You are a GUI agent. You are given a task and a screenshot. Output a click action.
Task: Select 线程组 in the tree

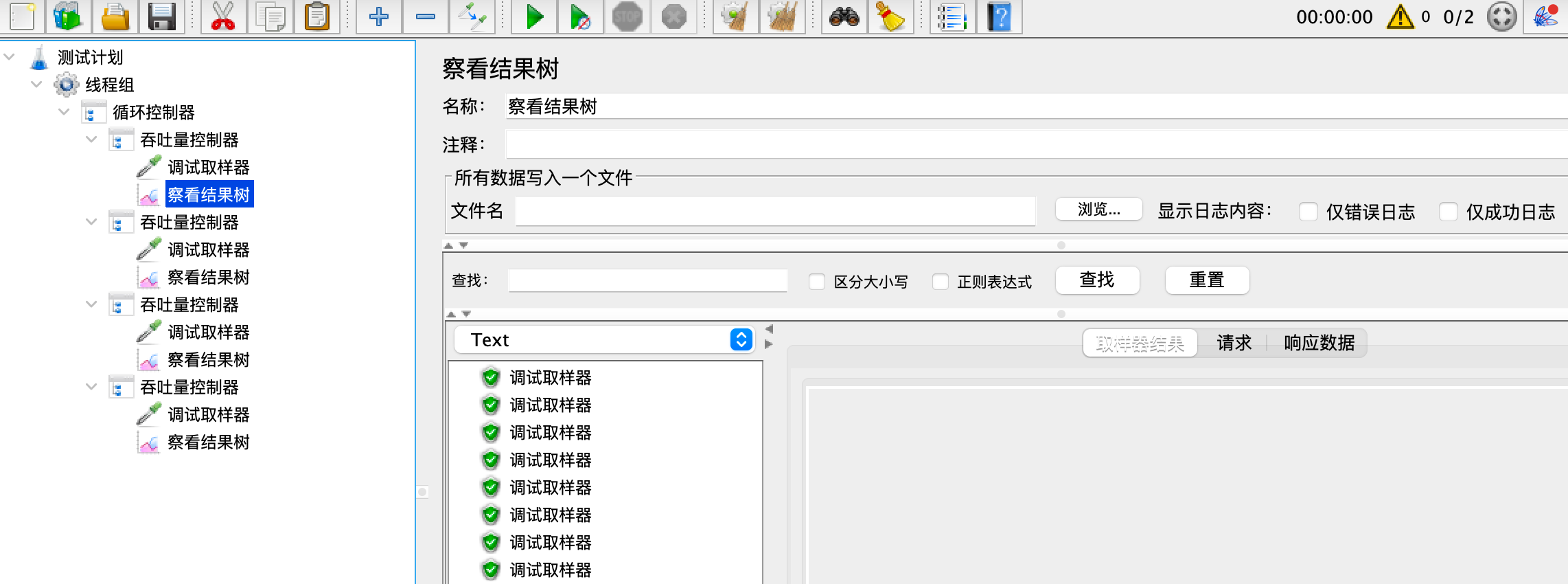(110, 85)
